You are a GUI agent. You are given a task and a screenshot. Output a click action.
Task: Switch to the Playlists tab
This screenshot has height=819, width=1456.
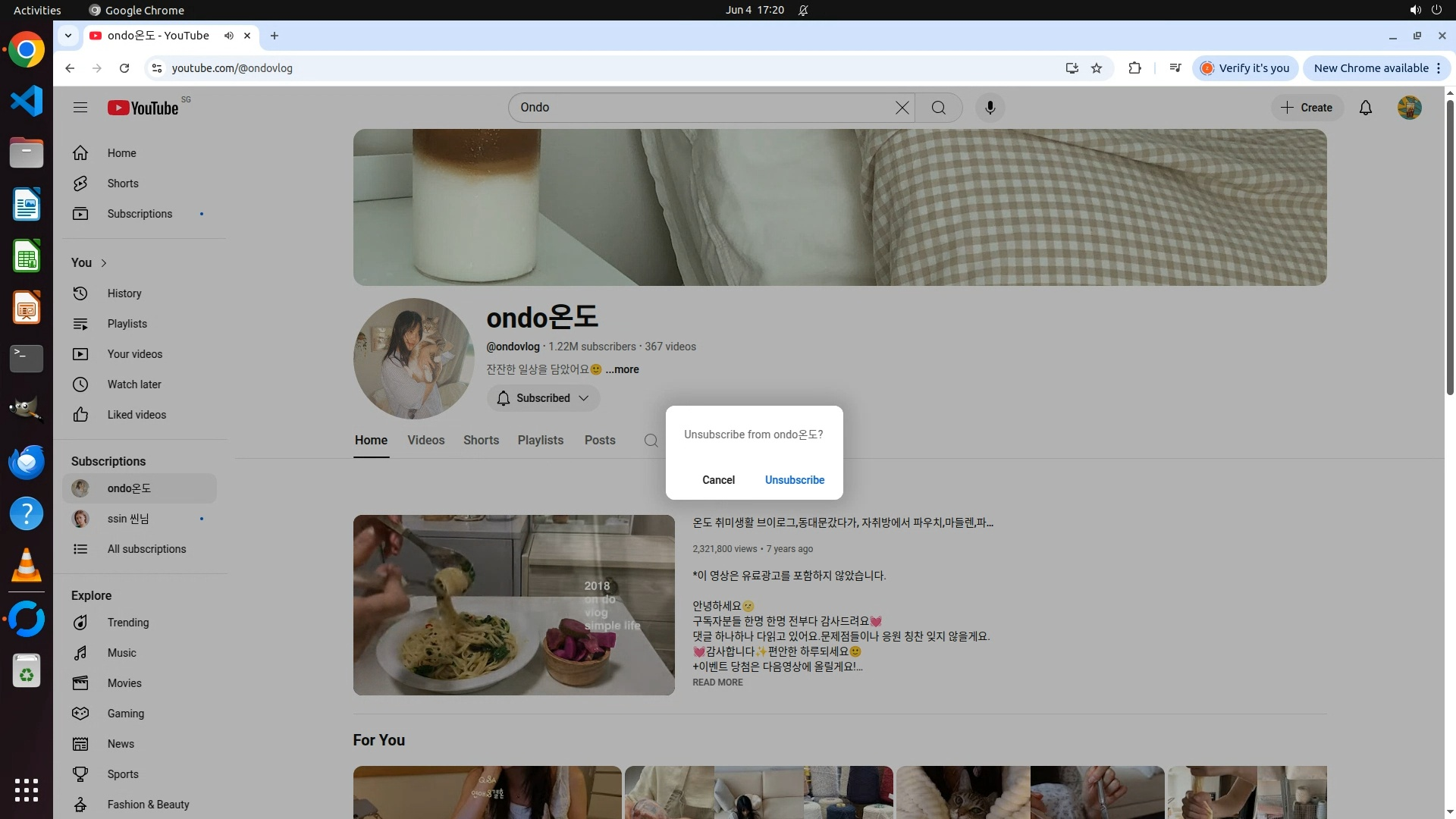[x=540, y=441]
